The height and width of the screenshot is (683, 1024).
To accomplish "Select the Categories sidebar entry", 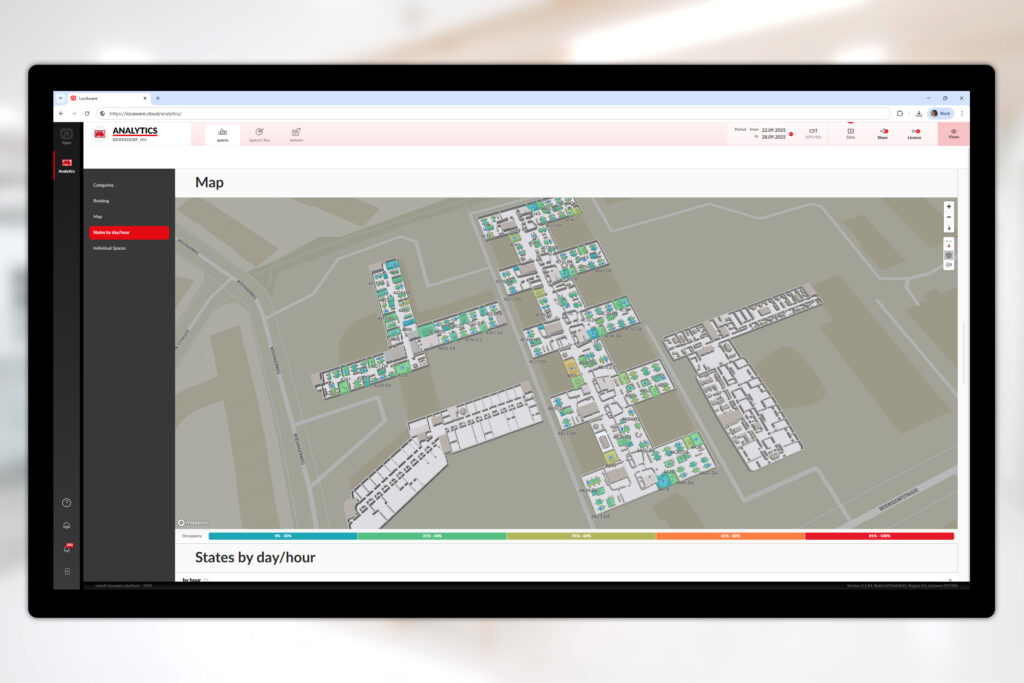I will pyautogui.click(x=102, y=184).
